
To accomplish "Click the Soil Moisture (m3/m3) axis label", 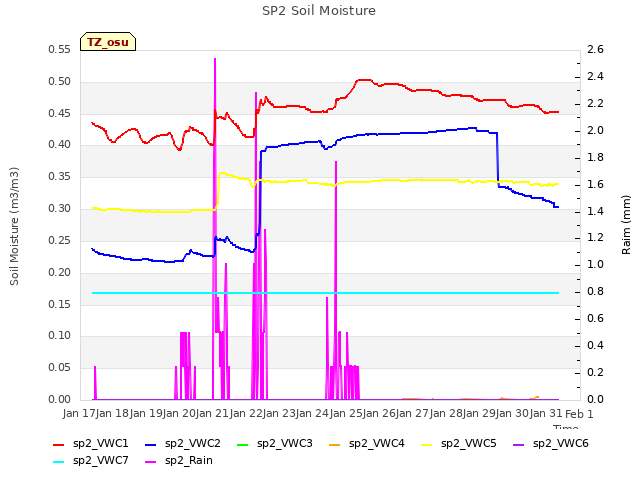I will click(14, 226).
